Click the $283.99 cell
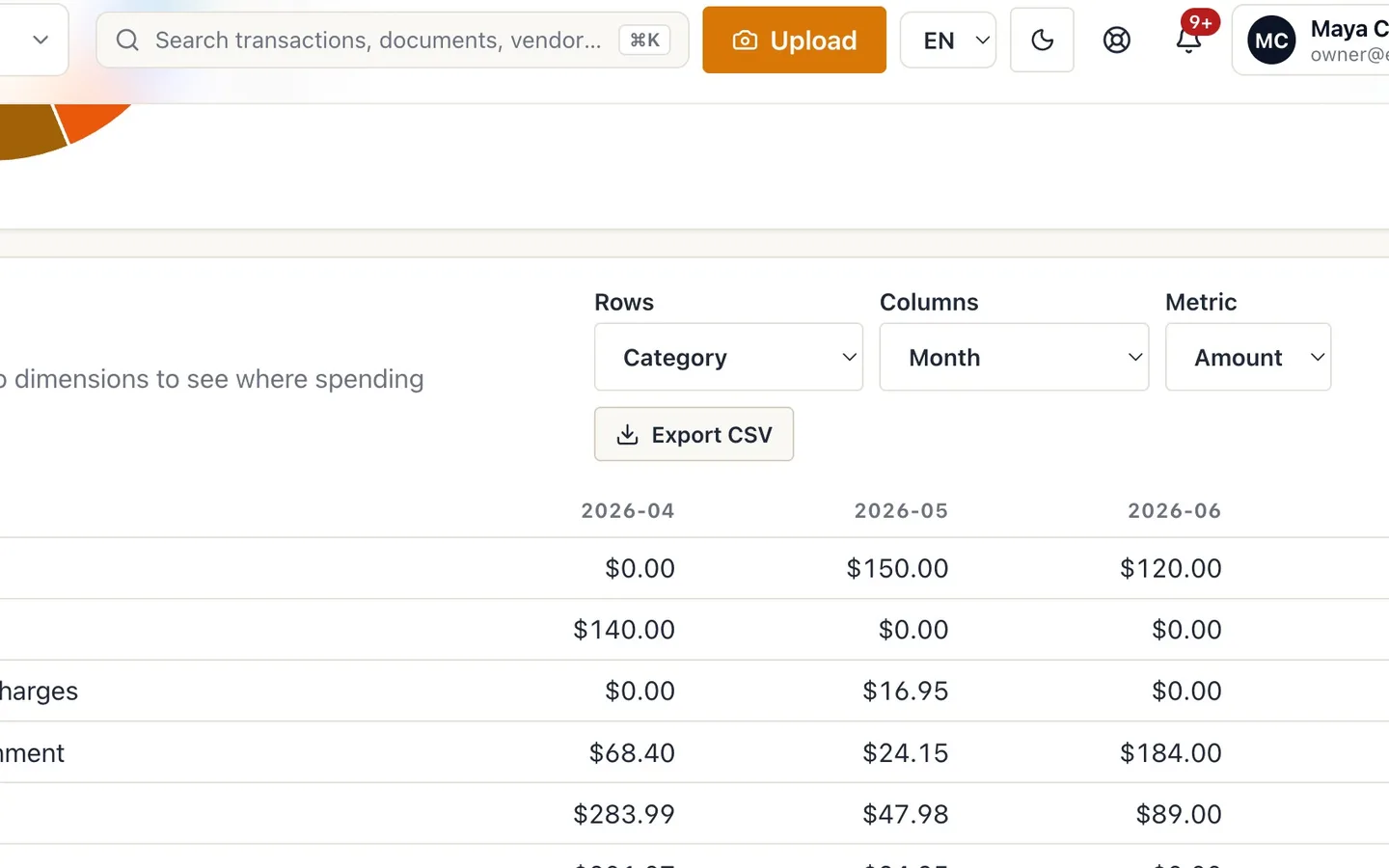This screenshot has height=868, width=1389. [624, 814]
